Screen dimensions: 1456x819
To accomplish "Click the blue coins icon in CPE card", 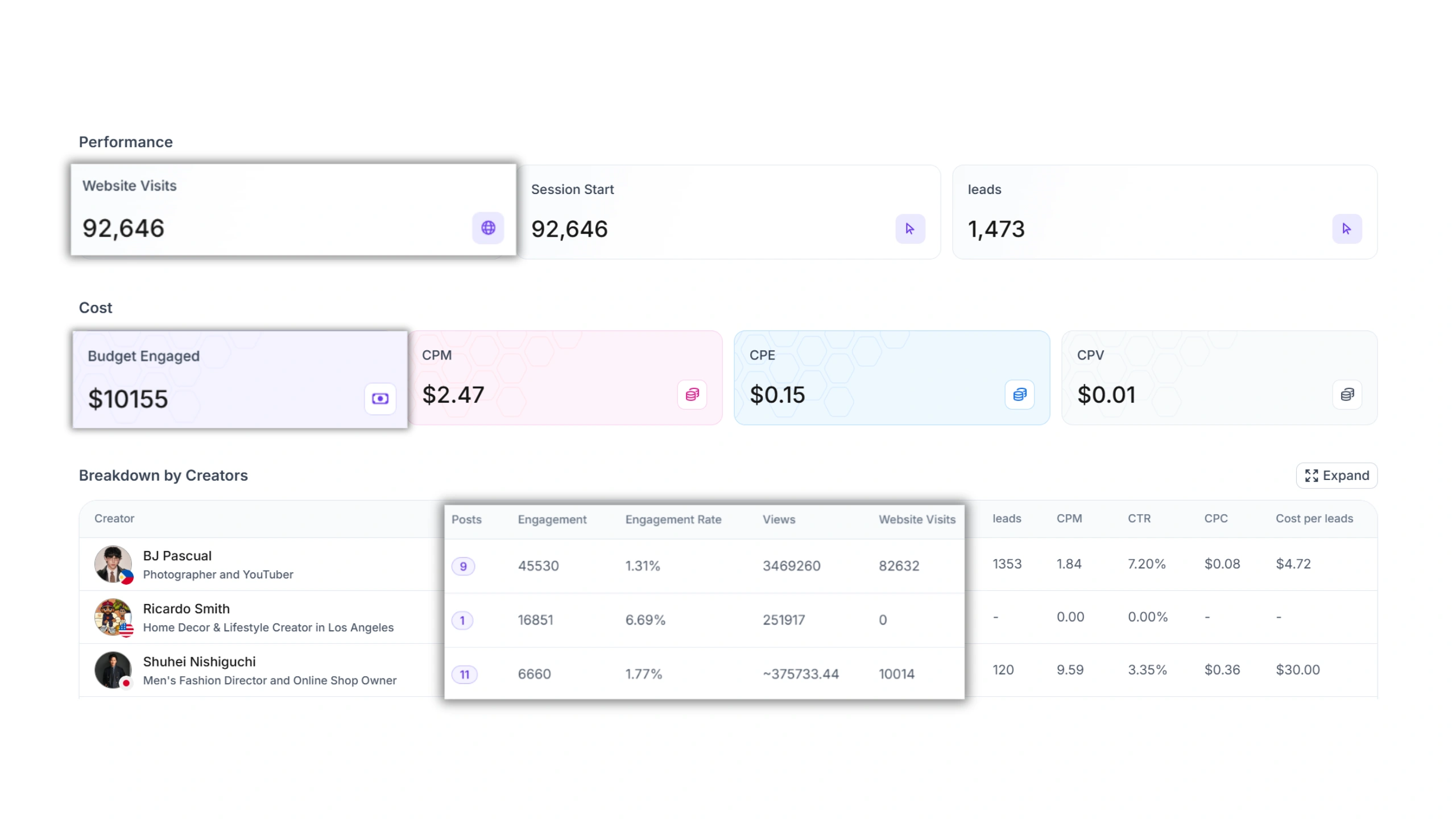I will (x=1020, y=395).
